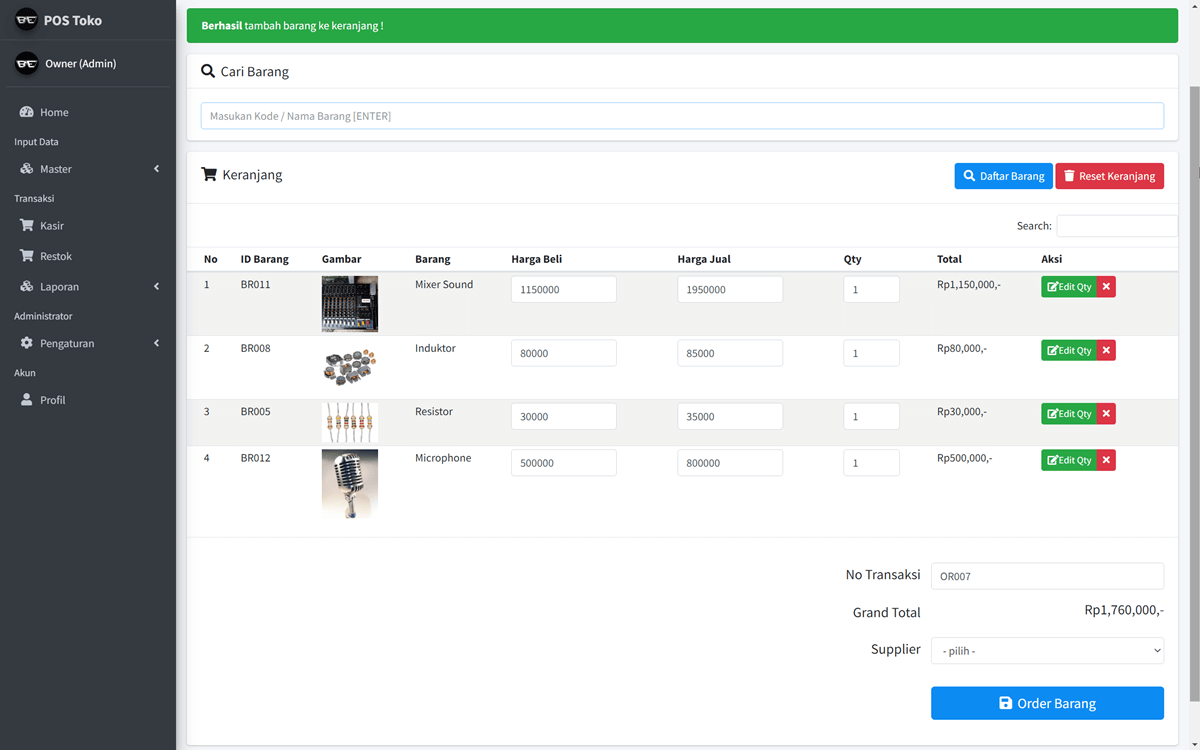Click Edit Qty for Mixer Sound

pyautogui.click(x=1069, y=287)
